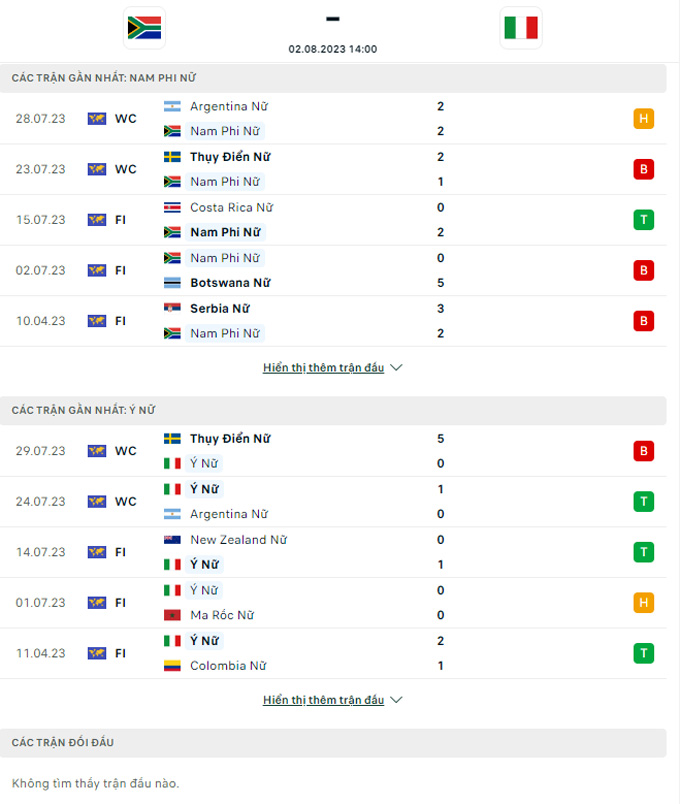
Task: Click the South Africa flag team logo
Action: click(x=145, y=27)
